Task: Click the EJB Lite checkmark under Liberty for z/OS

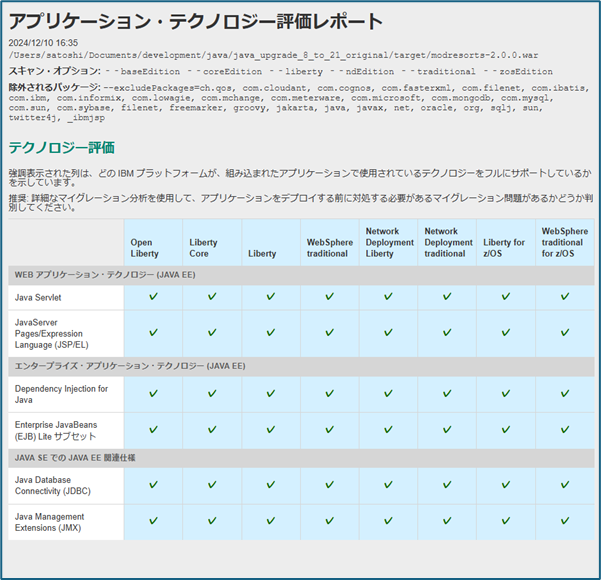Action: [x=506, y=430]
